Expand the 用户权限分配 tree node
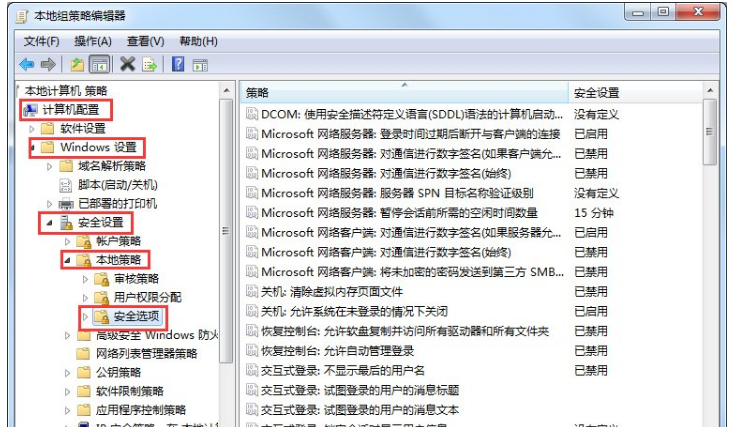 (x=85, y=298)
